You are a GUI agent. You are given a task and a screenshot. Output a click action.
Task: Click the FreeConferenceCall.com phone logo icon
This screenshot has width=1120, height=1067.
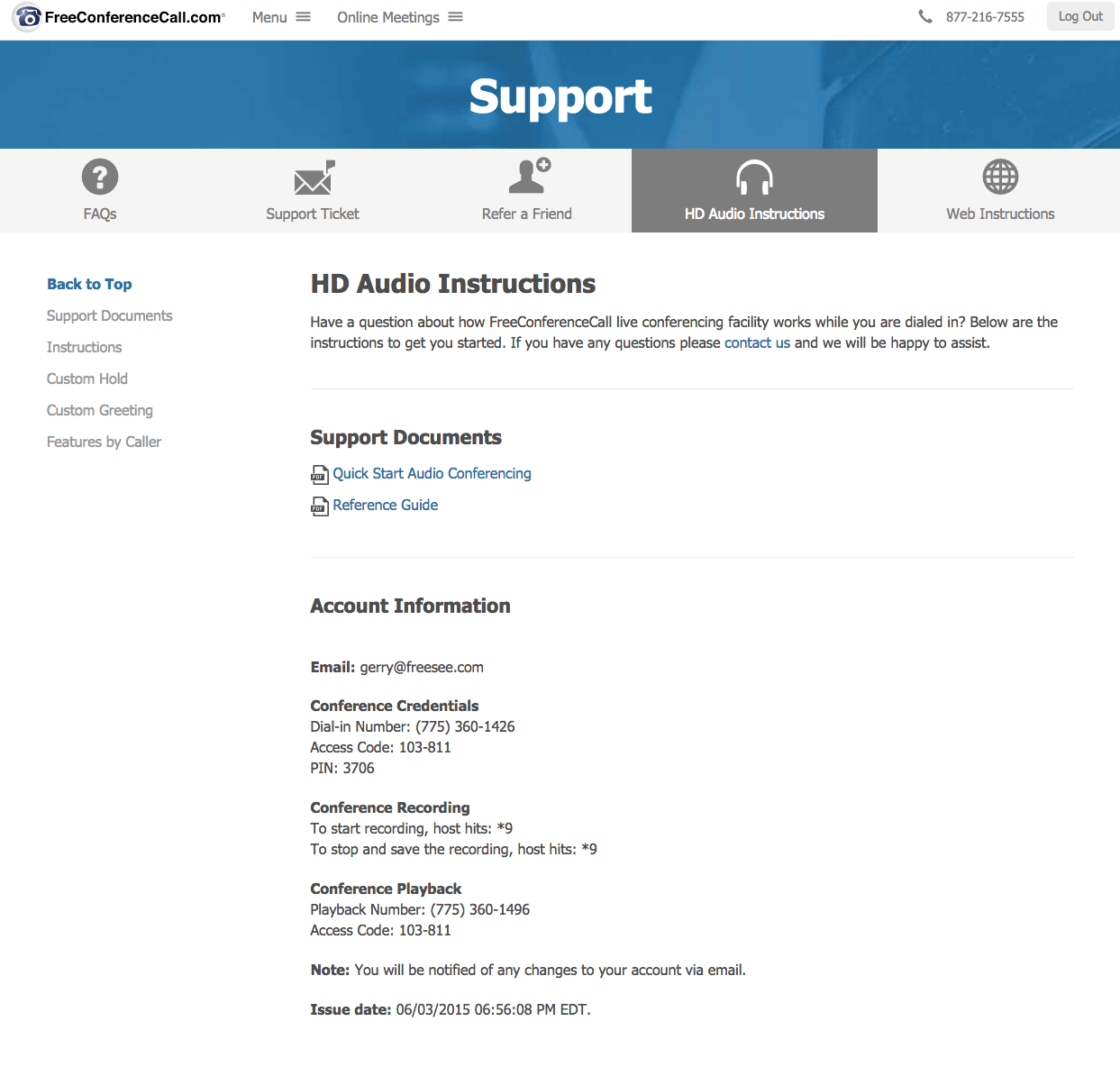(x=27, y=17)
